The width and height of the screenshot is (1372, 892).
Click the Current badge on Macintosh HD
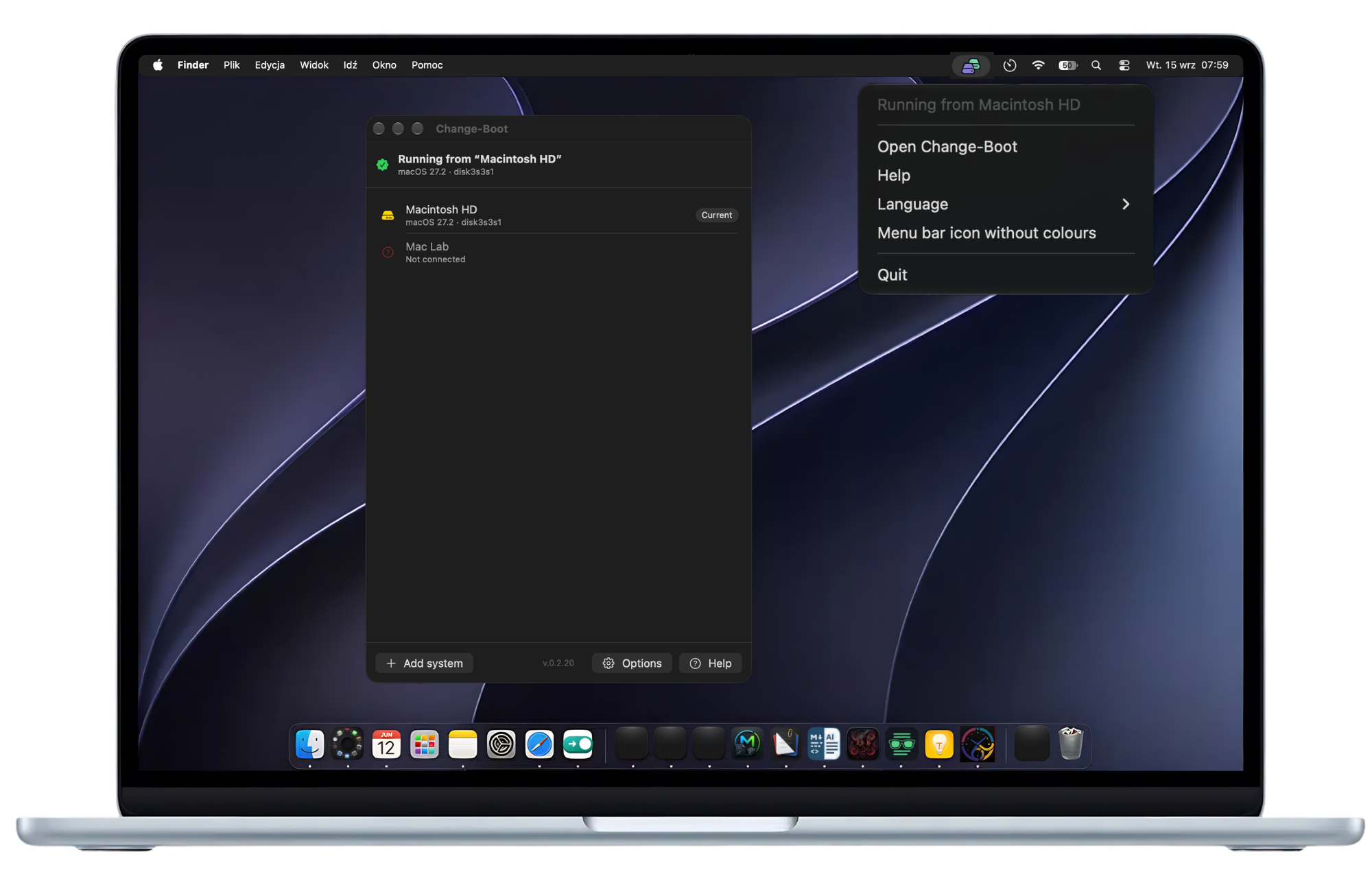717,215
